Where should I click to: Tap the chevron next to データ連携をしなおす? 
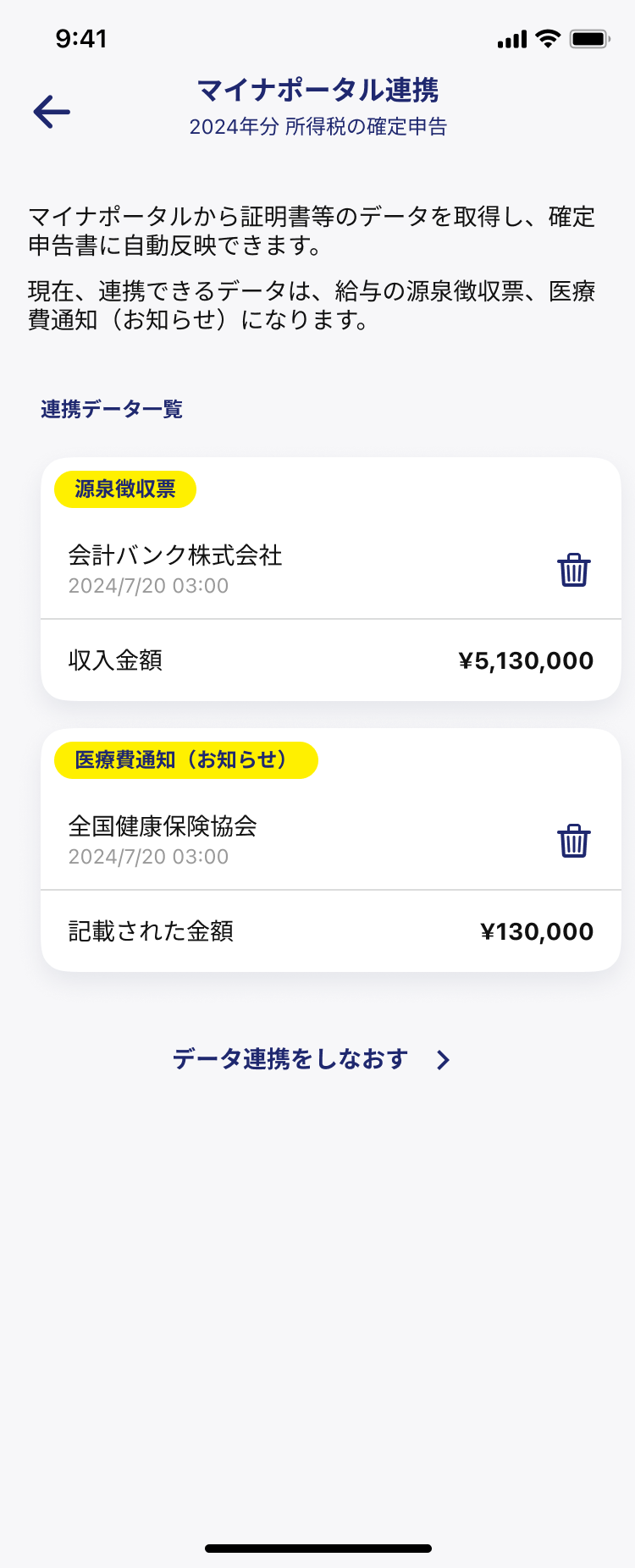pos(443,1060)
